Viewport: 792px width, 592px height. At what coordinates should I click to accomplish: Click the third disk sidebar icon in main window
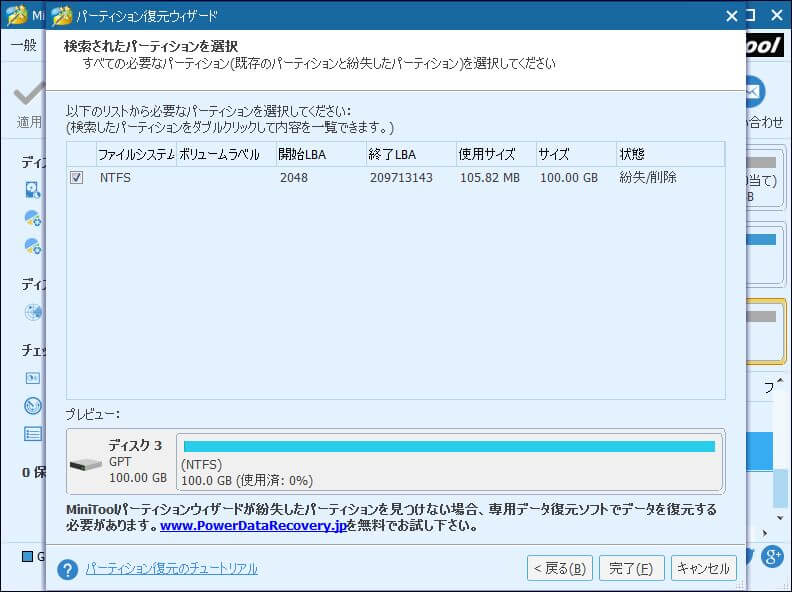click(x=33, y=246)
